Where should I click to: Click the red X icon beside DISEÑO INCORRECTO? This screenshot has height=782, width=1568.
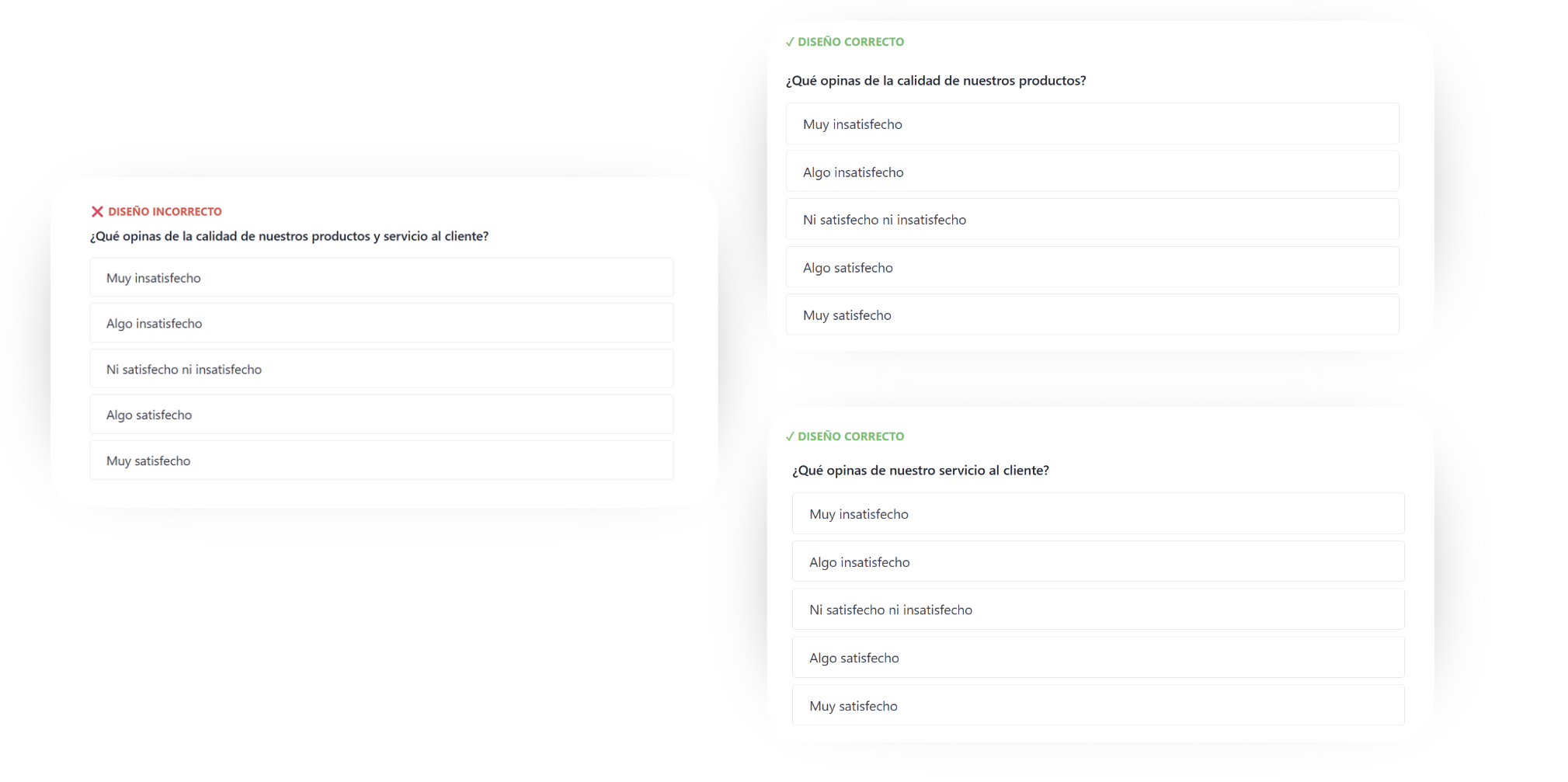[97, 211]
